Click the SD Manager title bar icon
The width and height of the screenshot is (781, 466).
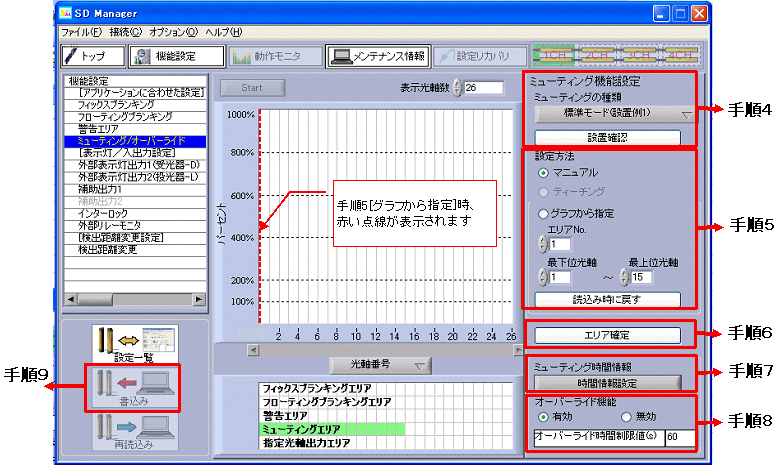pyautogui.click(x=65, y=12)
